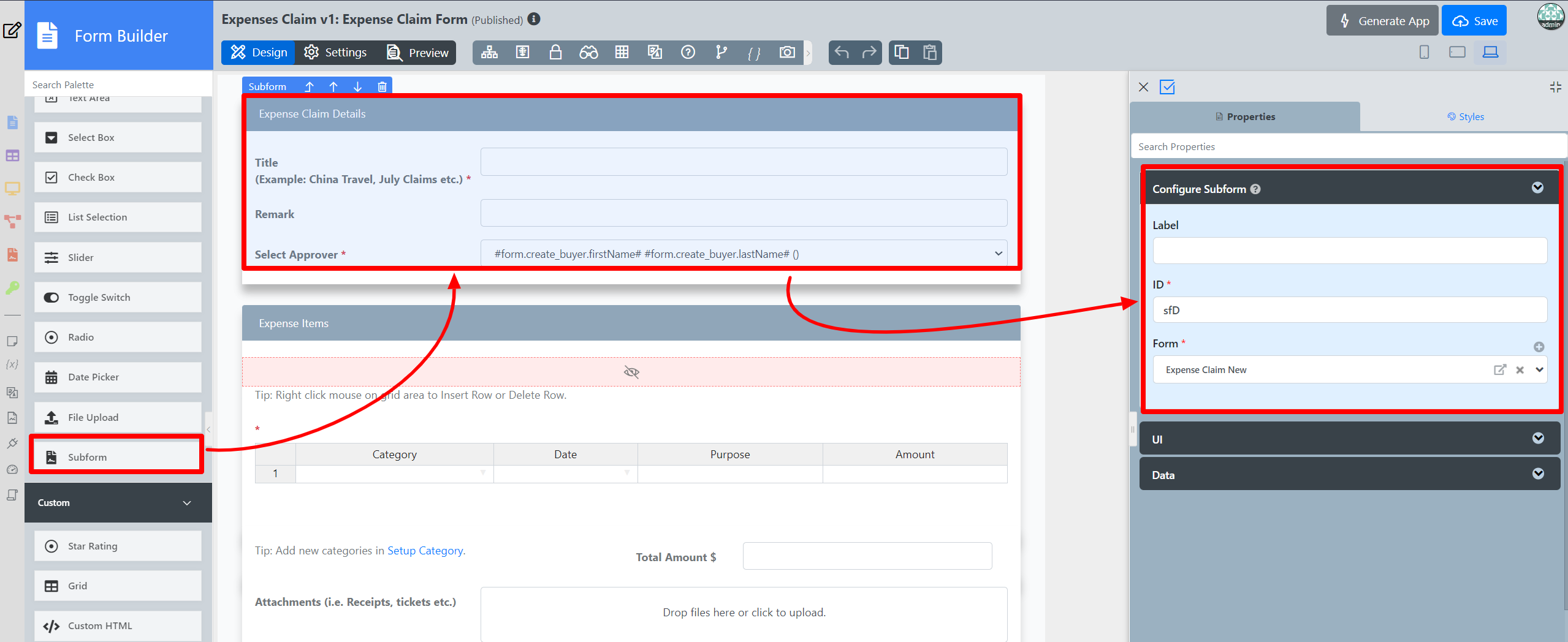
Task: Open the Form selection dropdown arrow
Action: (1539, 369)
